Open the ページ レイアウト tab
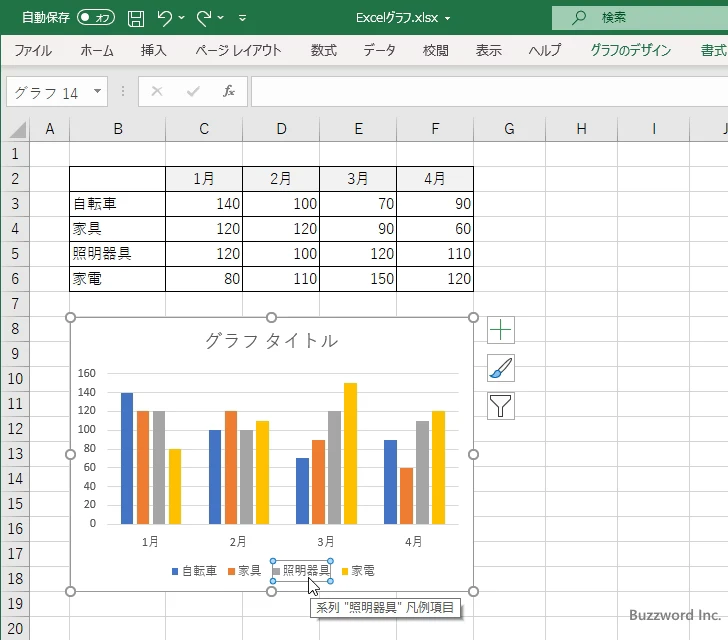Image resolution: width=728 pixels, height=640 pixels. [x=238, y=50]
